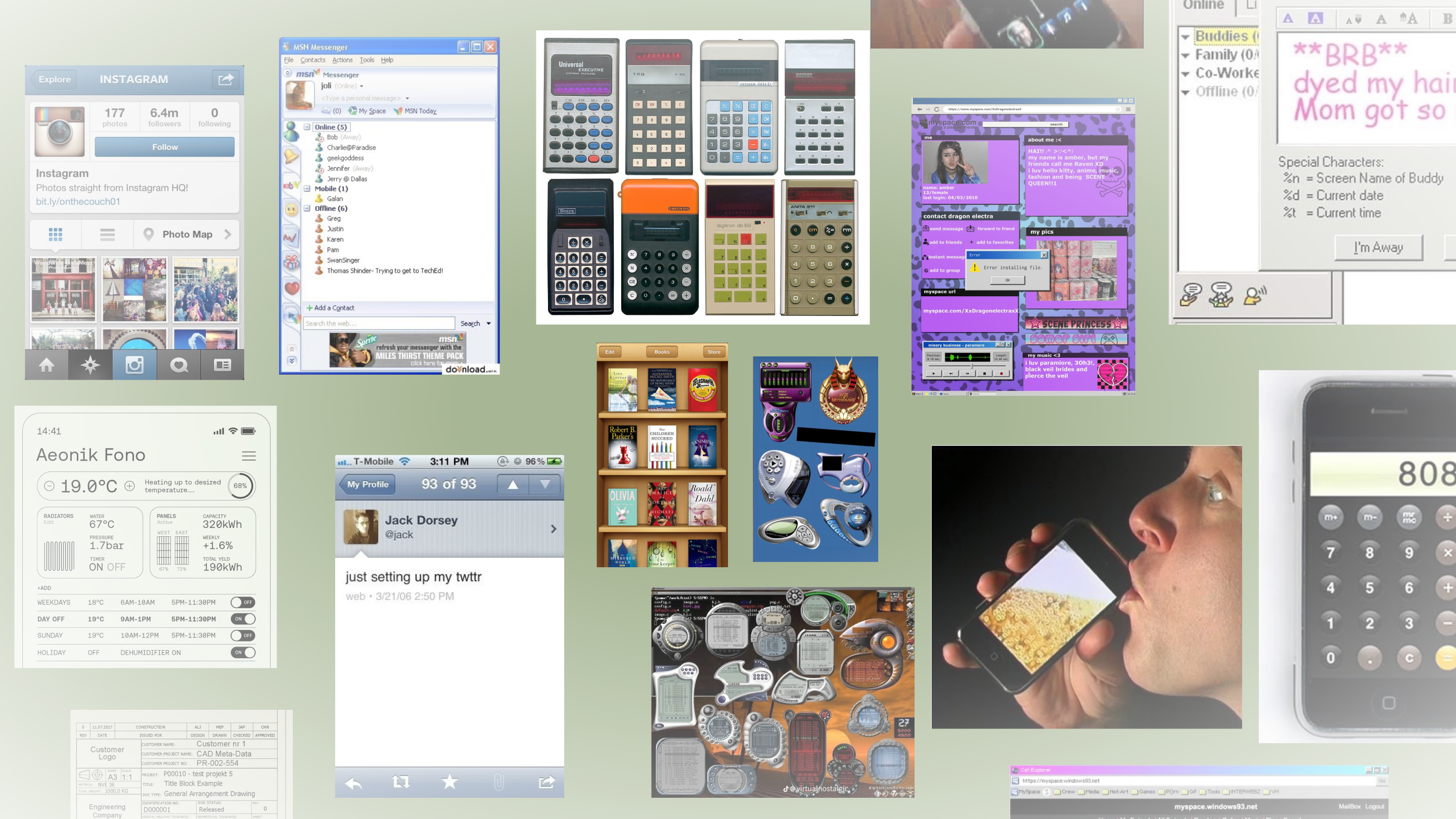
Task: Click smiley tab icon in MSN sidebar
Action: 291,210
